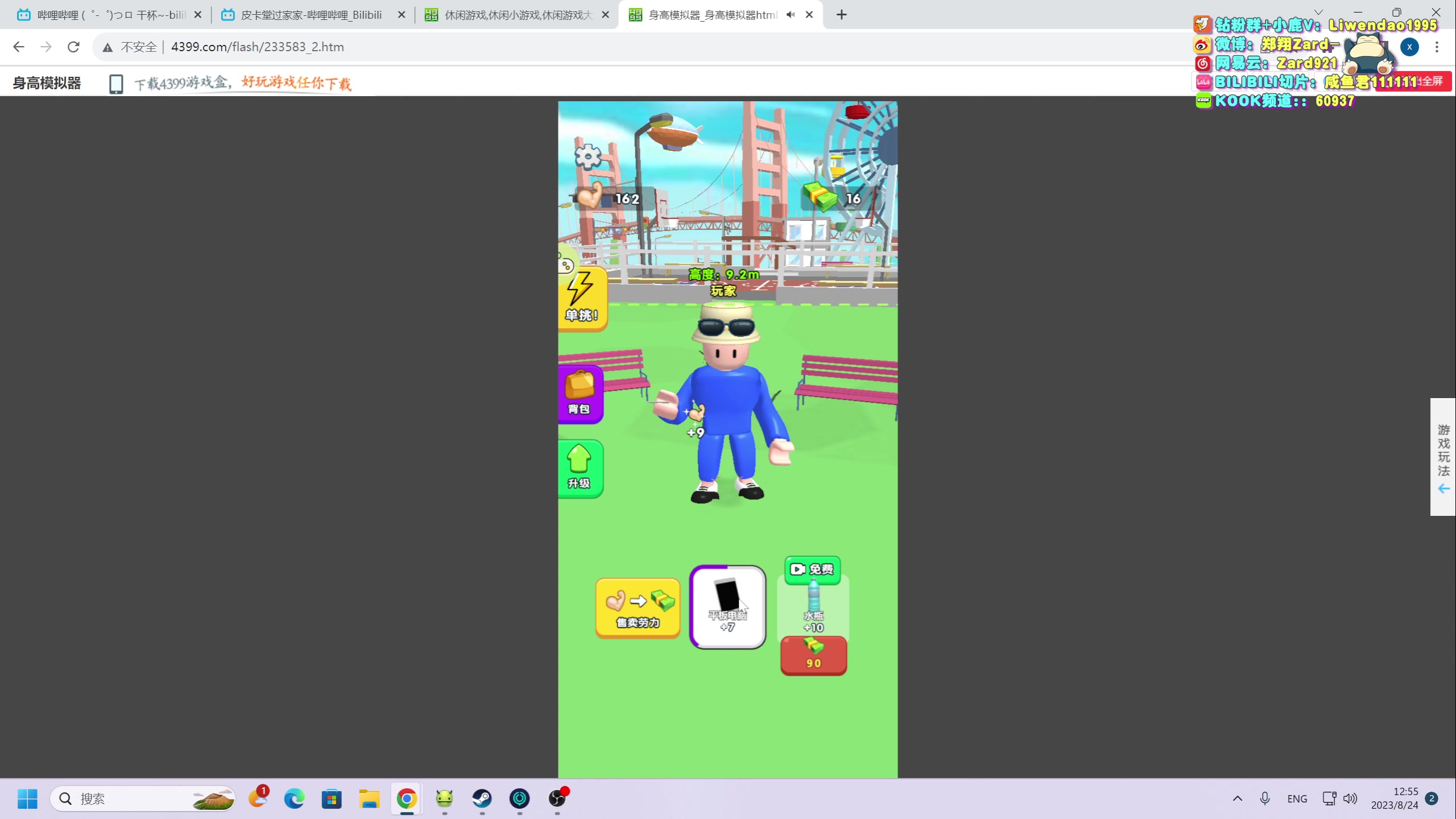1456x819 pixels.
Task: Open the green 升级 upgrade menu
Action: [579, 469]
